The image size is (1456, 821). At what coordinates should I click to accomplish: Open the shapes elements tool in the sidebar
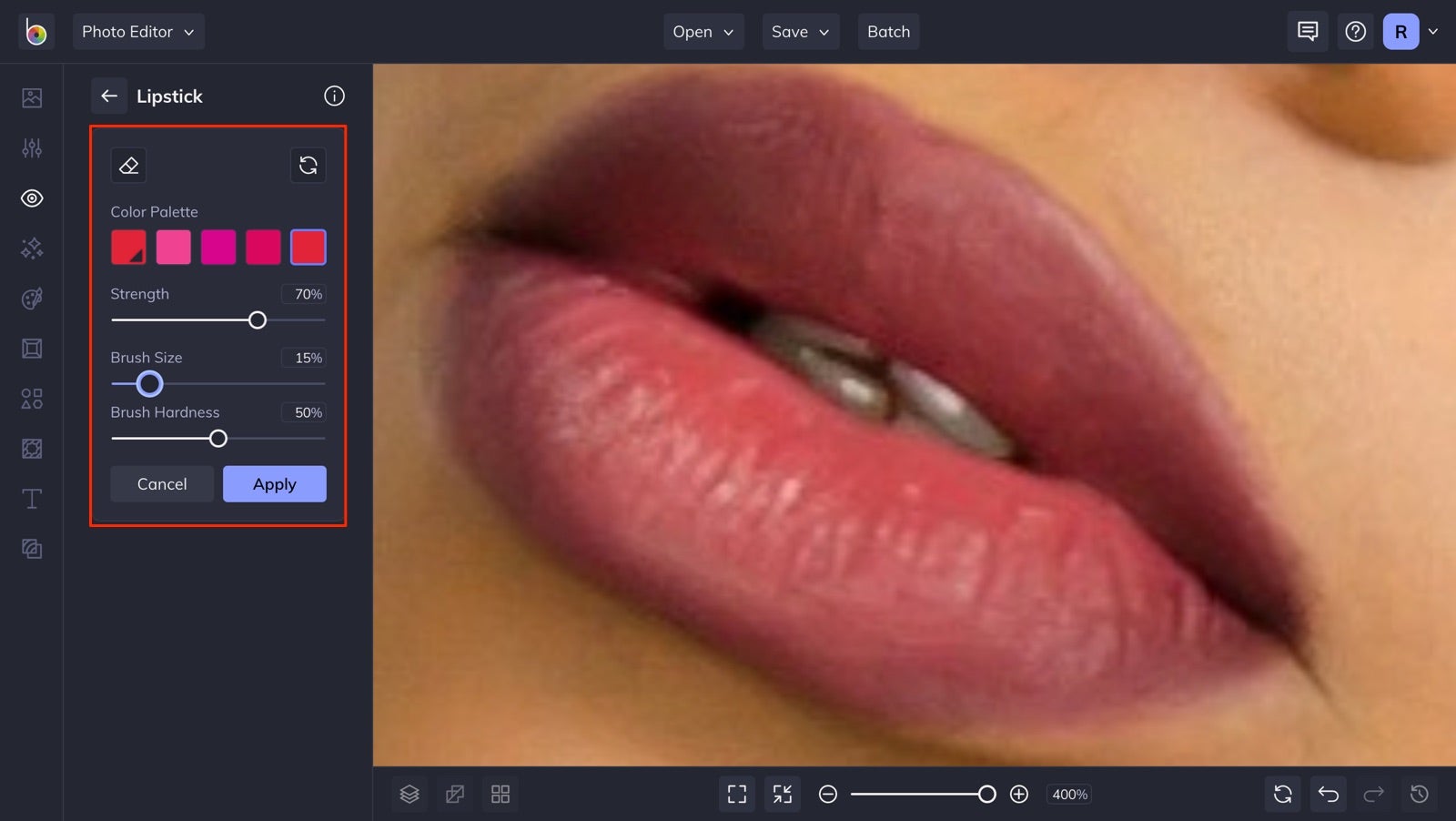(x=31, y=398)
